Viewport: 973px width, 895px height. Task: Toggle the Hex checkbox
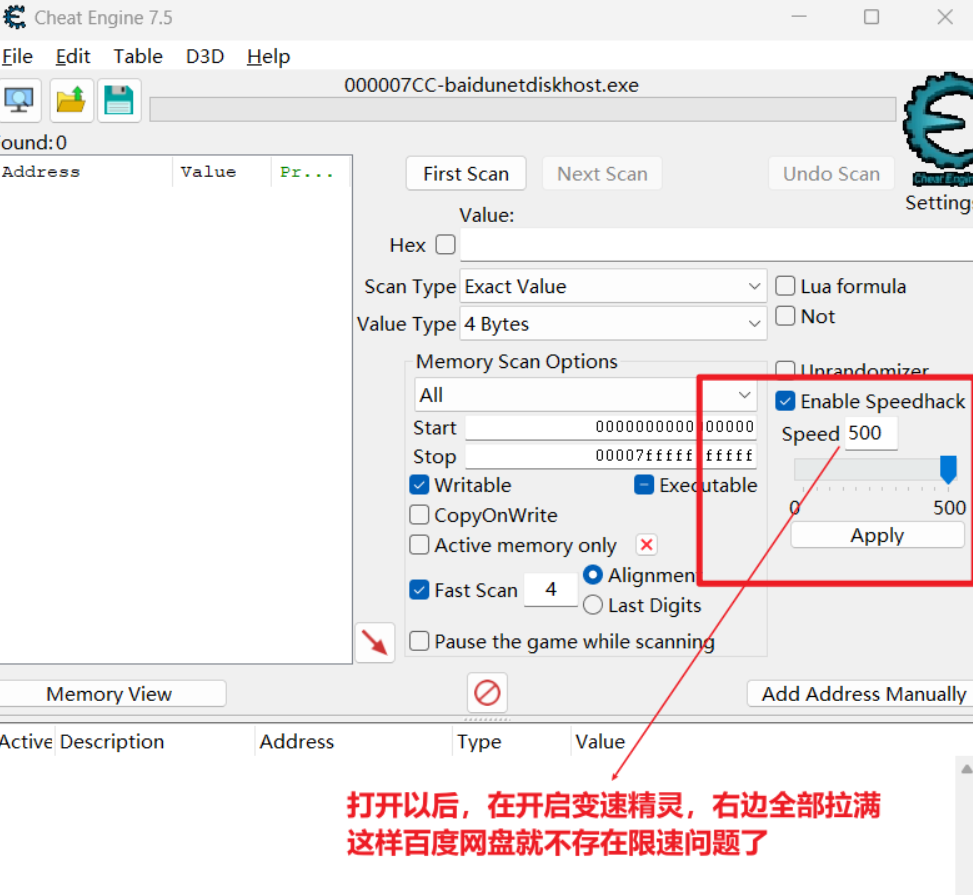445,245
